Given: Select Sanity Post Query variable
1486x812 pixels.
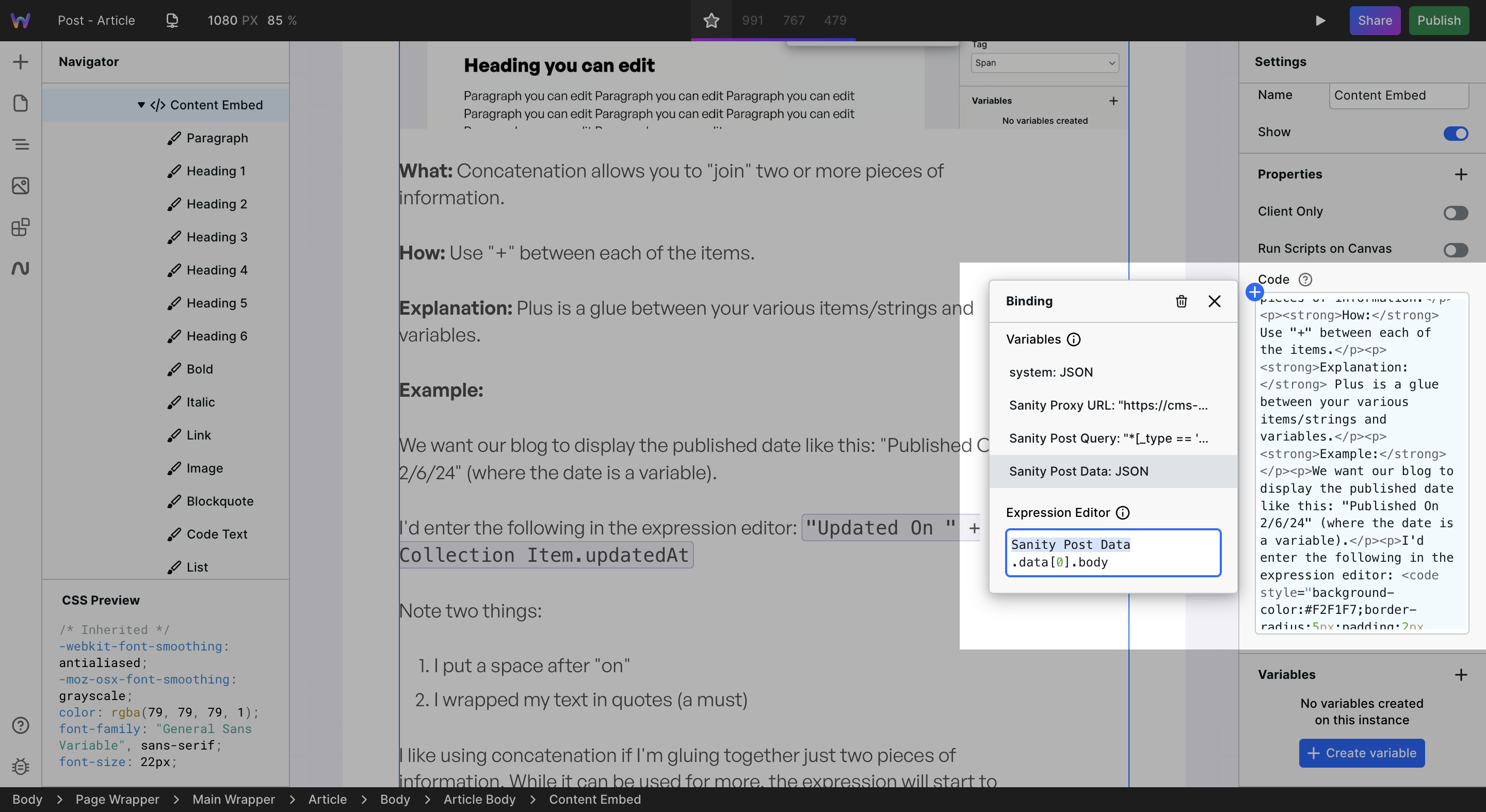Looking at the screenshot, I should click(1113, 439).
